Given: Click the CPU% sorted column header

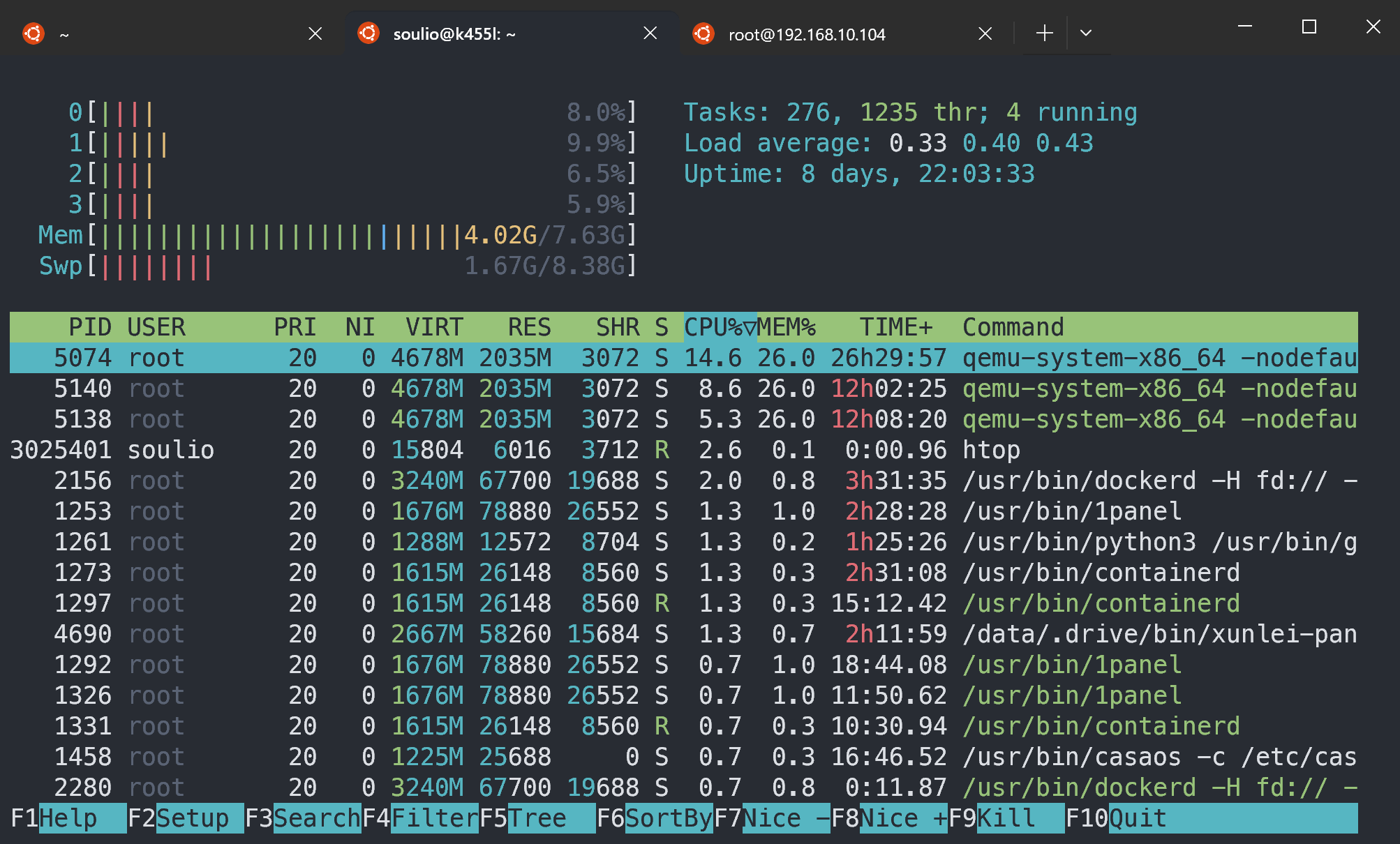Looking at the screenshot, I should pos(719,327).
